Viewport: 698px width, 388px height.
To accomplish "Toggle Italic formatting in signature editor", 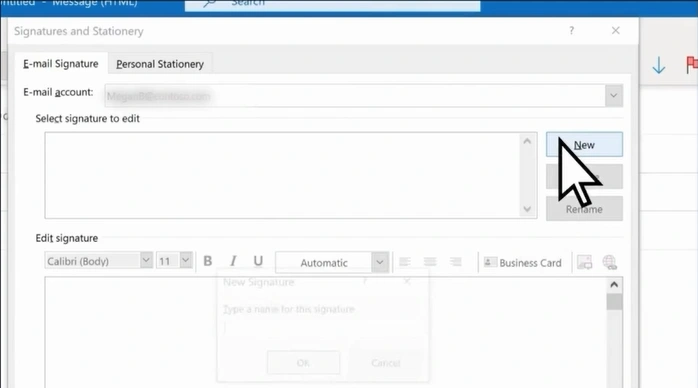I will 233,261.
